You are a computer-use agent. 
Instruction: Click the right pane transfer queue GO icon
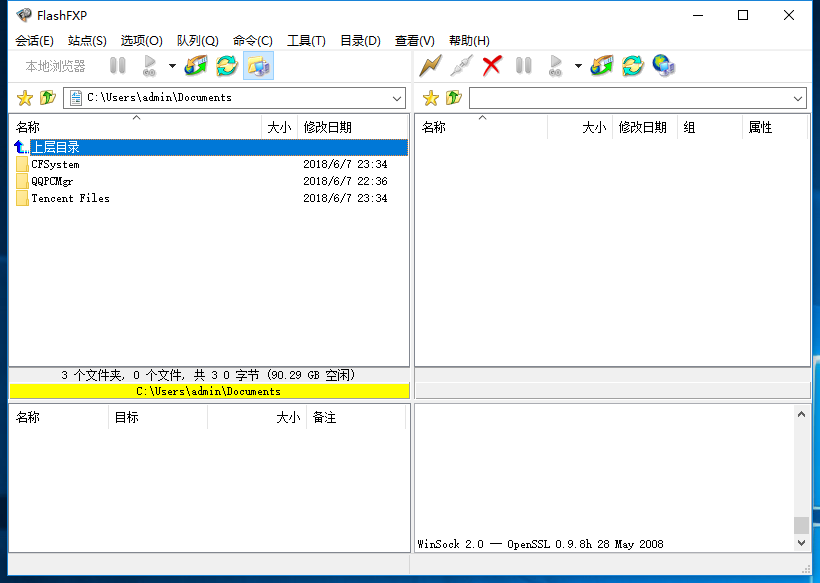click(x=555, y=66)
